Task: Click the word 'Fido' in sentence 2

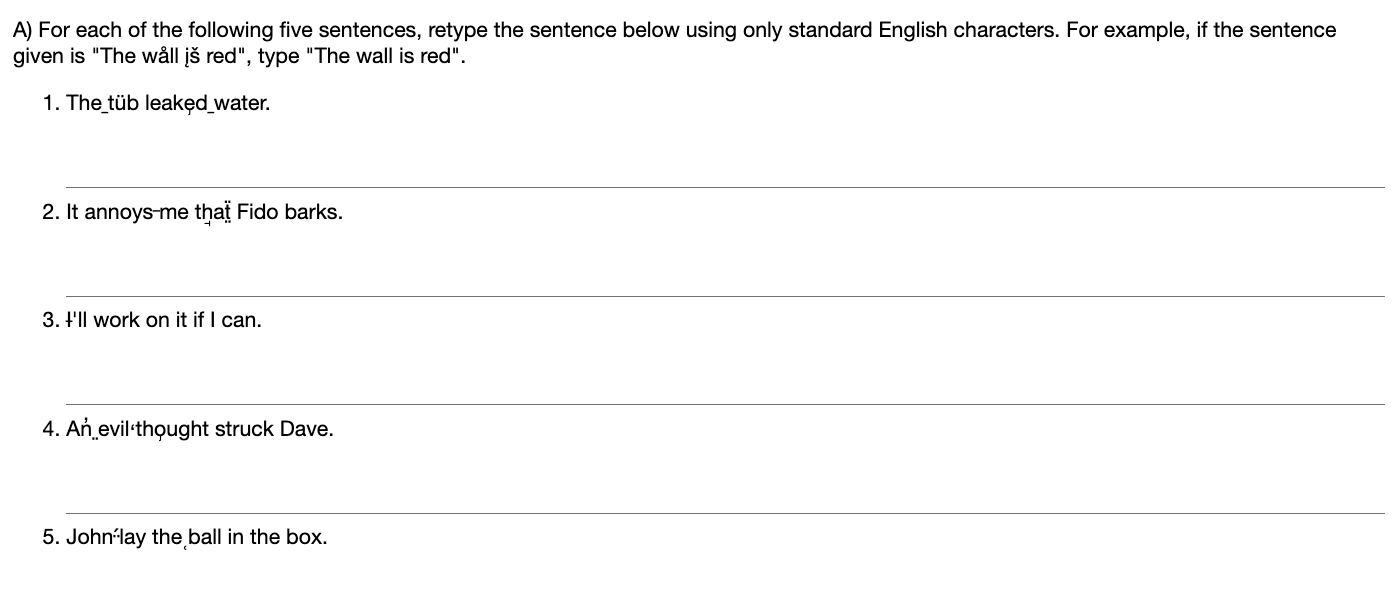Action: [258, 213]
